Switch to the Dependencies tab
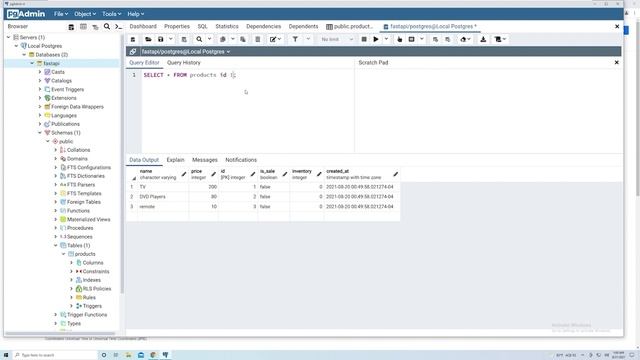 click(x=263, y=26)
